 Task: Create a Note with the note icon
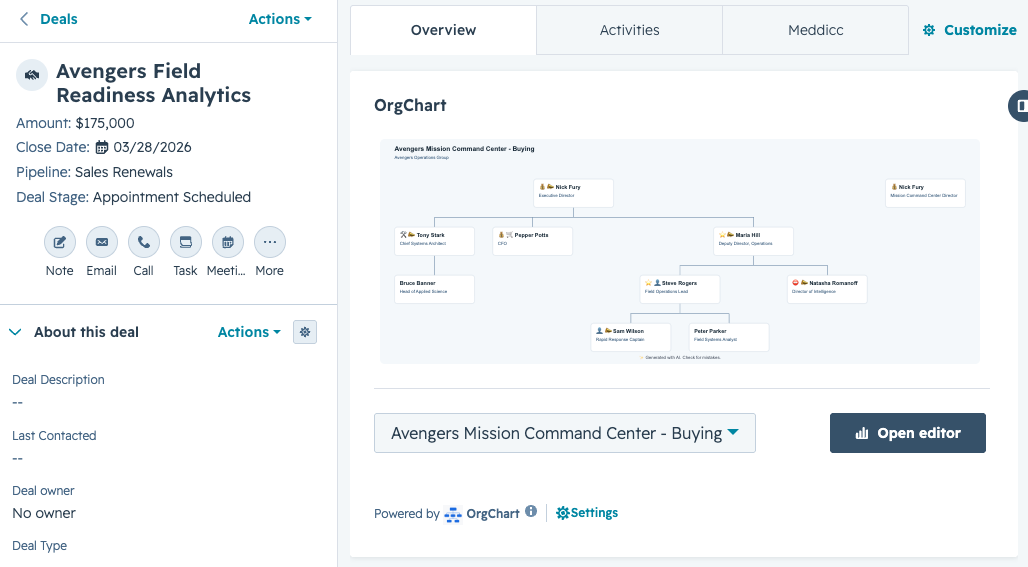click(x=60, y=243)
